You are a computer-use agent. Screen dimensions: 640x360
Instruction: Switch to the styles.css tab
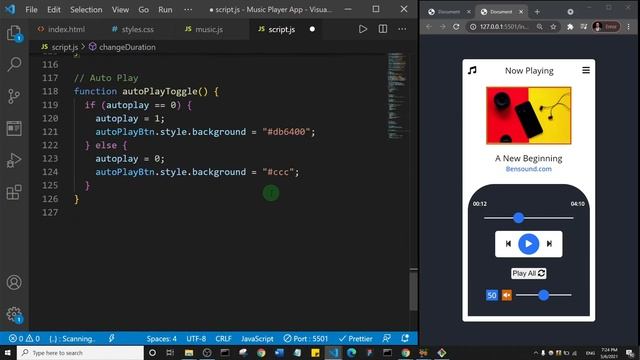click(133, 29)
